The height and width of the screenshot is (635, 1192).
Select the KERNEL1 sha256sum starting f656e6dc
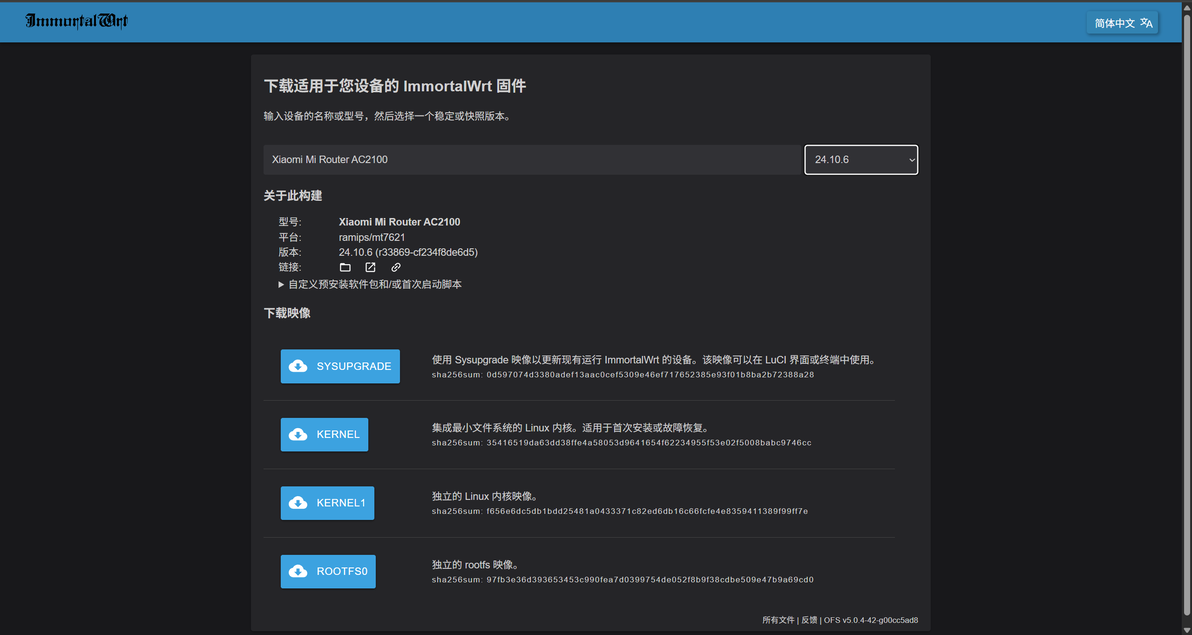[620, 512]
